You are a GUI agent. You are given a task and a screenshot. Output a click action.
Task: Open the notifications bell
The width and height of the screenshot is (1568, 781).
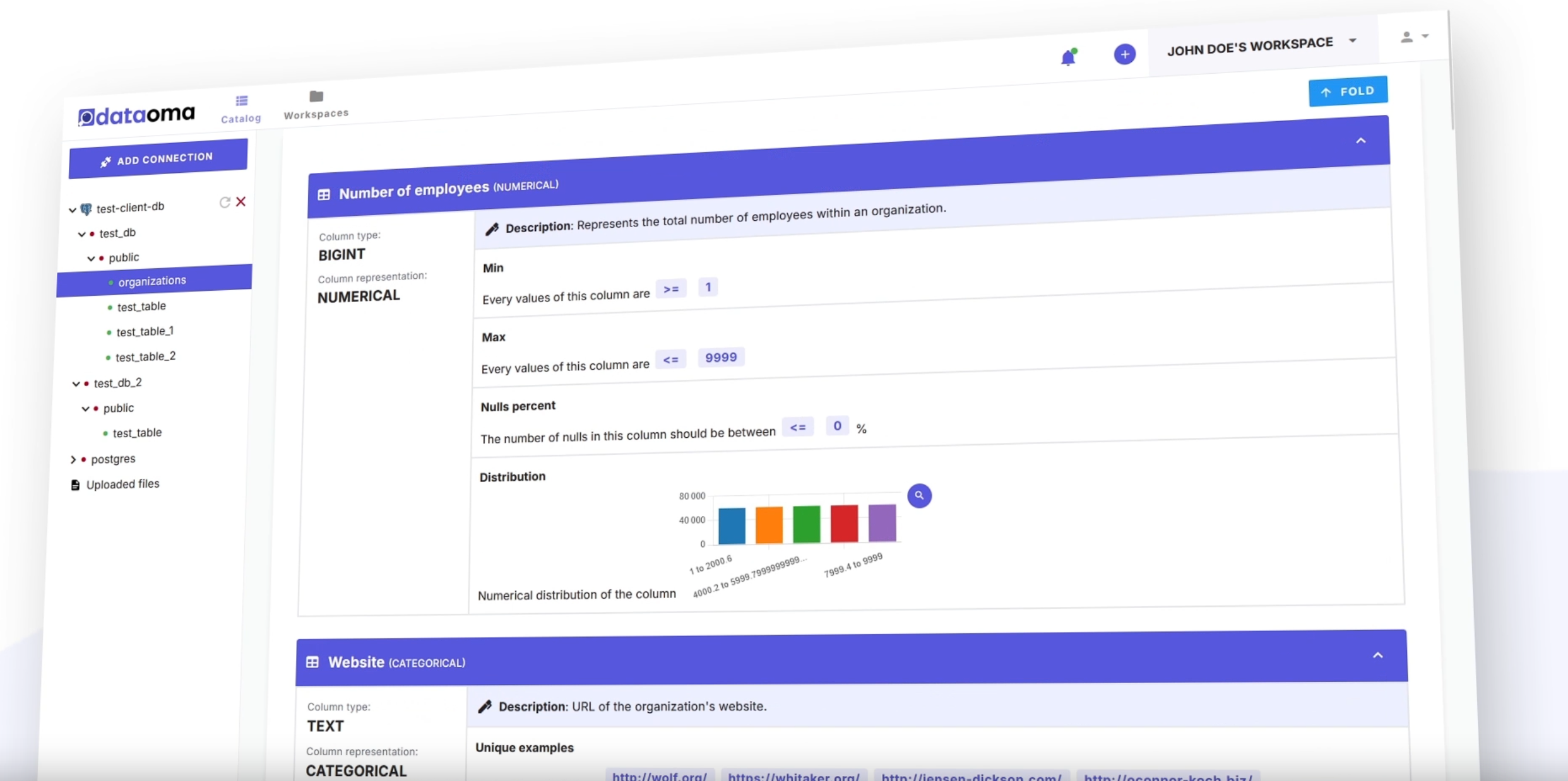click(1068, 57)
